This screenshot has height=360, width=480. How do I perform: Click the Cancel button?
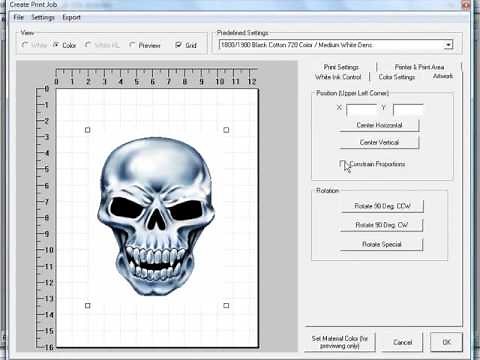[x=402, y=342]
